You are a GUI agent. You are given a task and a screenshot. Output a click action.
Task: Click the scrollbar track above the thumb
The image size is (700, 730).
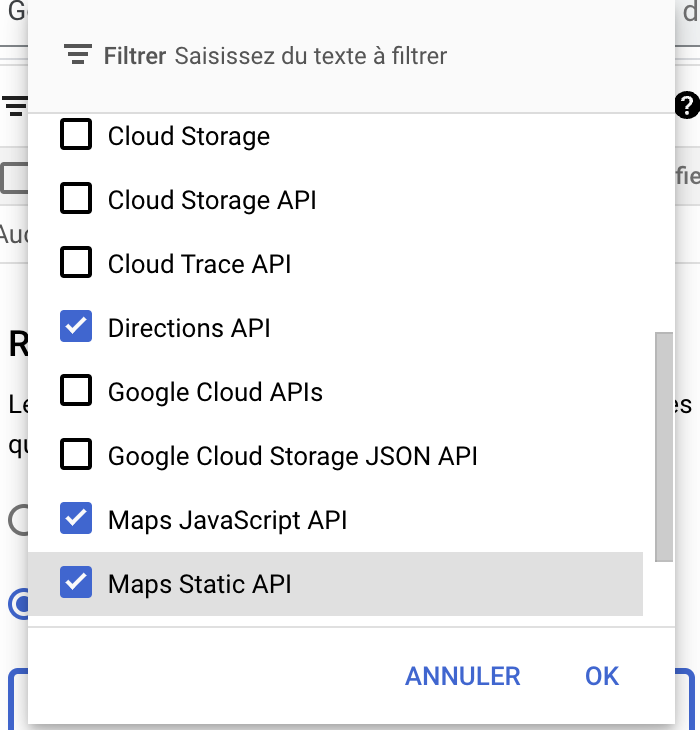664,223
